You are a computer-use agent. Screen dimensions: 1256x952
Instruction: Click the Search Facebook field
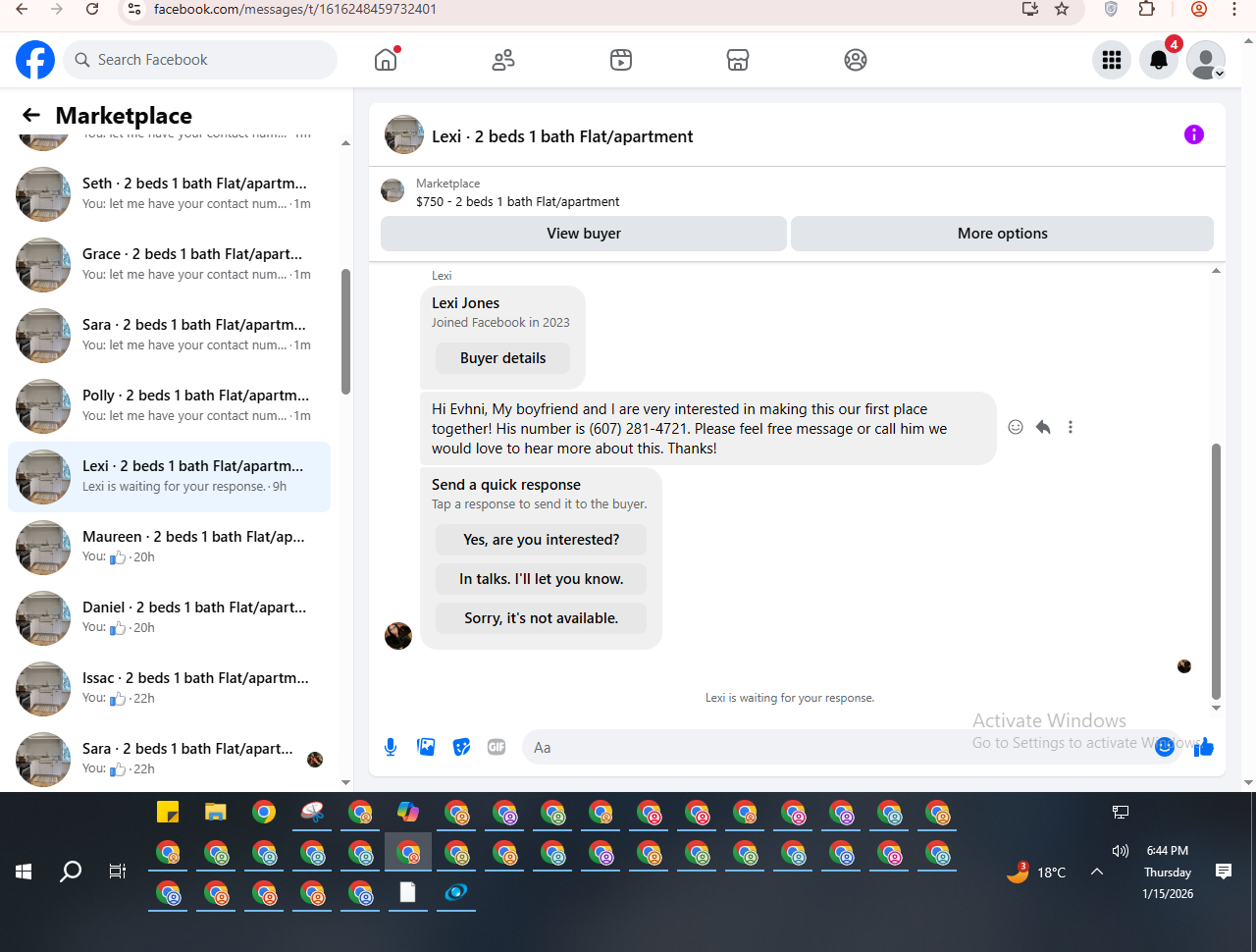(200, 60)
